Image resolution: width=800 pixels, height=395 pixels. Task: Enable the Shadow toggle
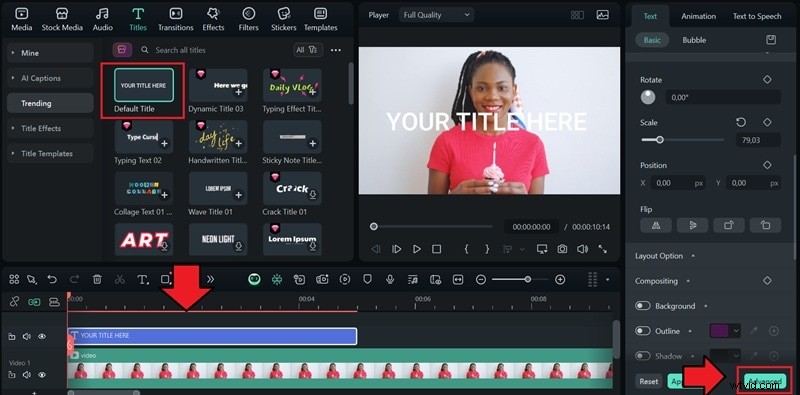[642, 356]
